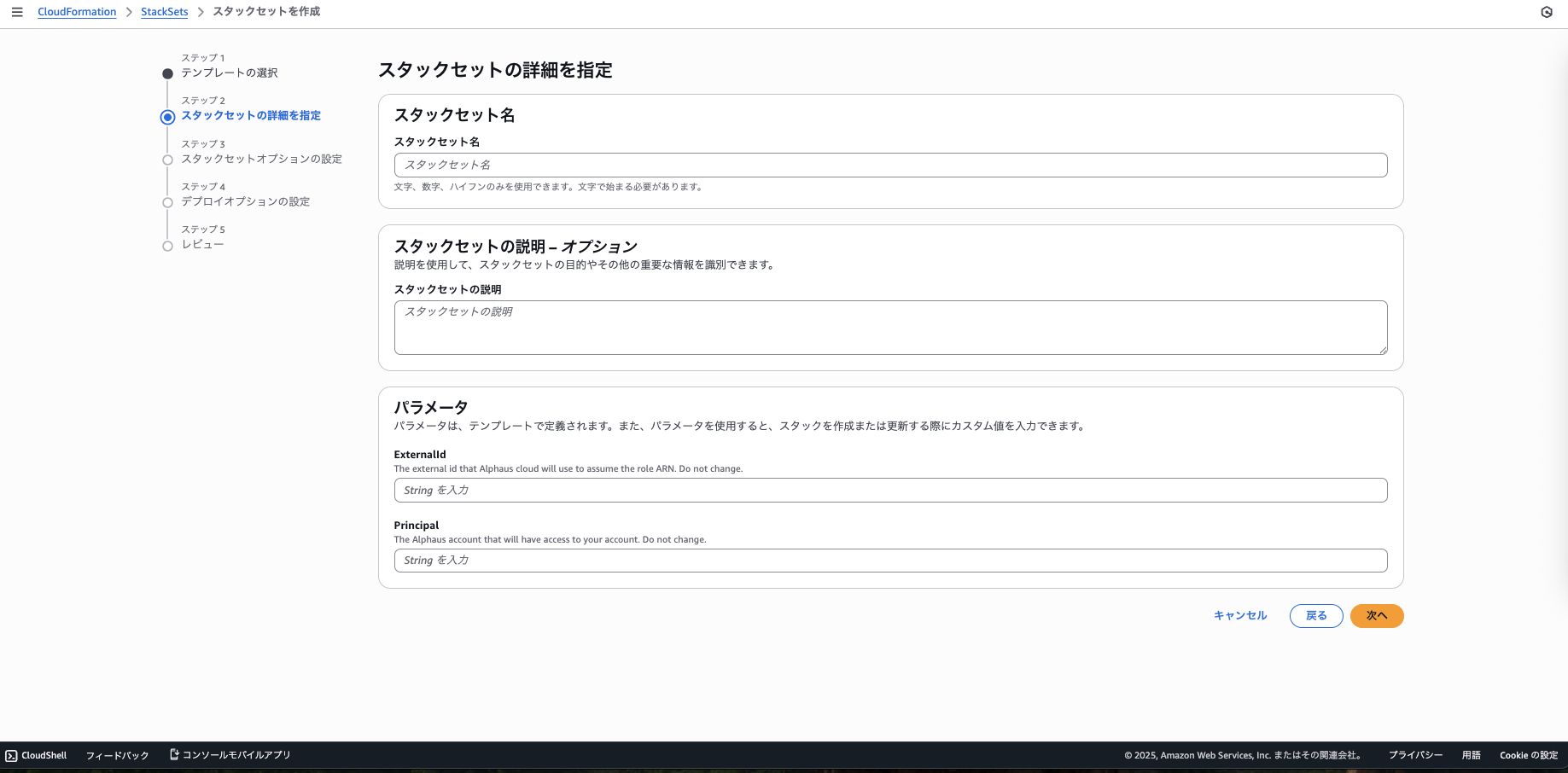1568x773 pixels.
Task: Open プライバシー in the footer
Action: coord(1416,755)
